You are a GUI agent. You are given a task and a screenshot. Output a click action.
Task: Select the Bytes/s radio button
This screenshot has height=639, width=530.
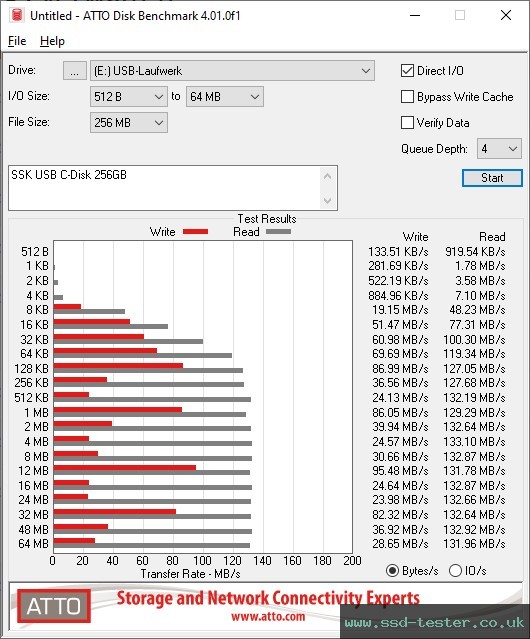[x=392, y=571]
